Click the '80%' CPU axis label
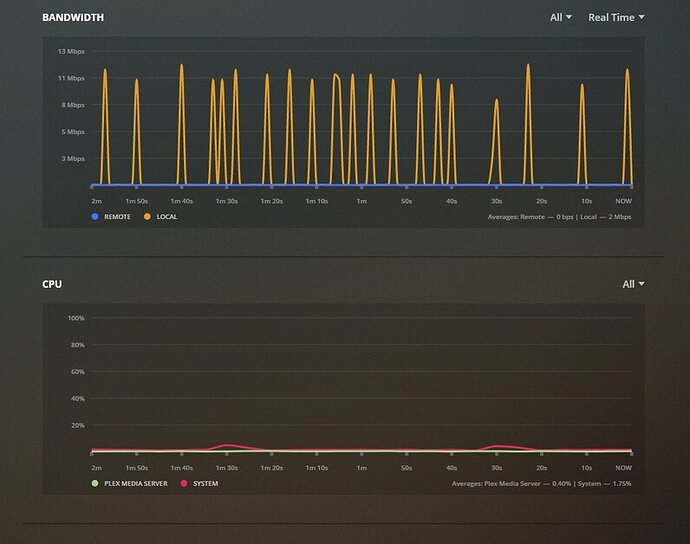 (78, 345)
